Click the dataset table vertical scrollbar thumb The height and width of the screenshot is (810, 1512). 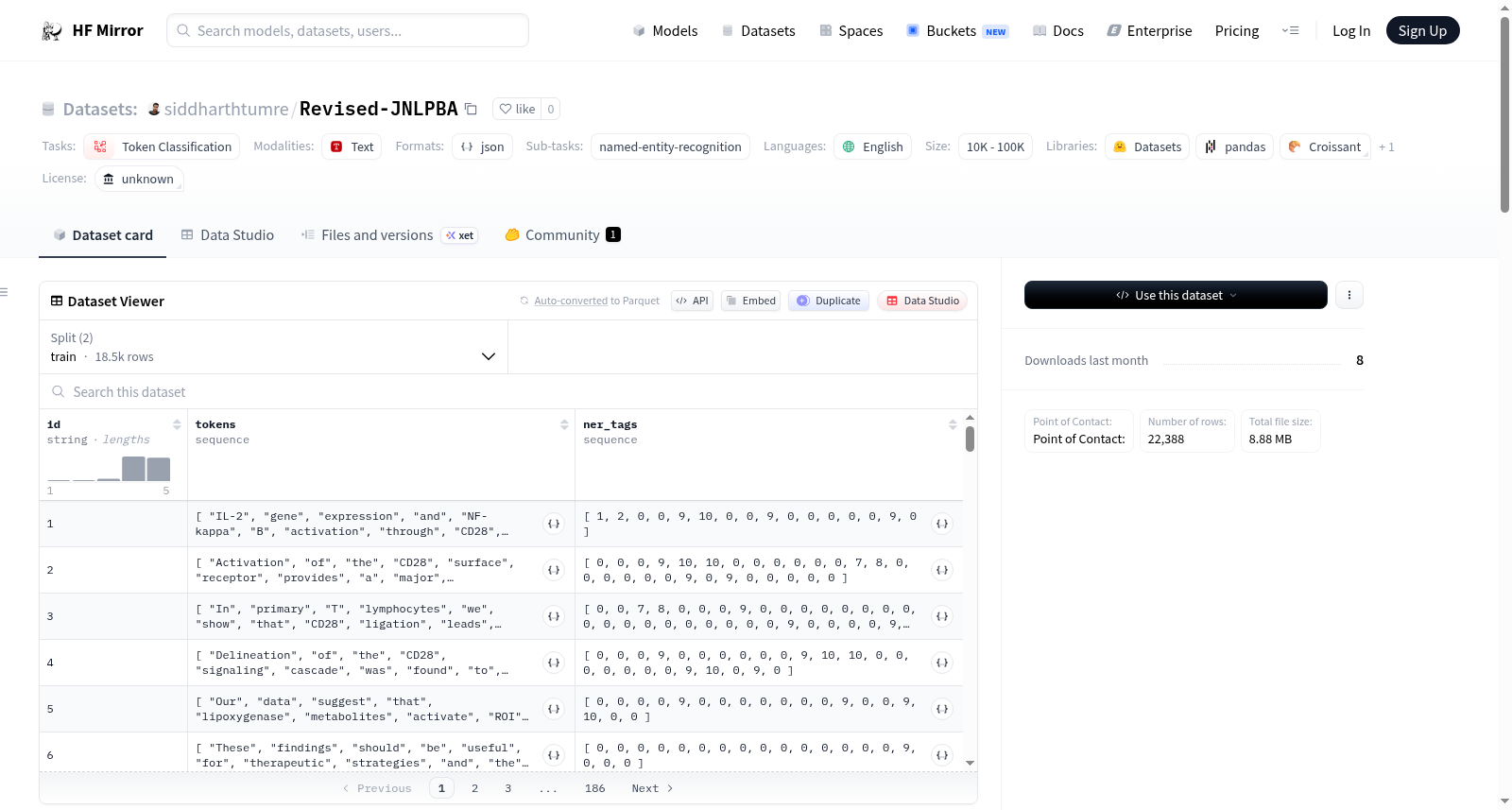click(970, 439)
